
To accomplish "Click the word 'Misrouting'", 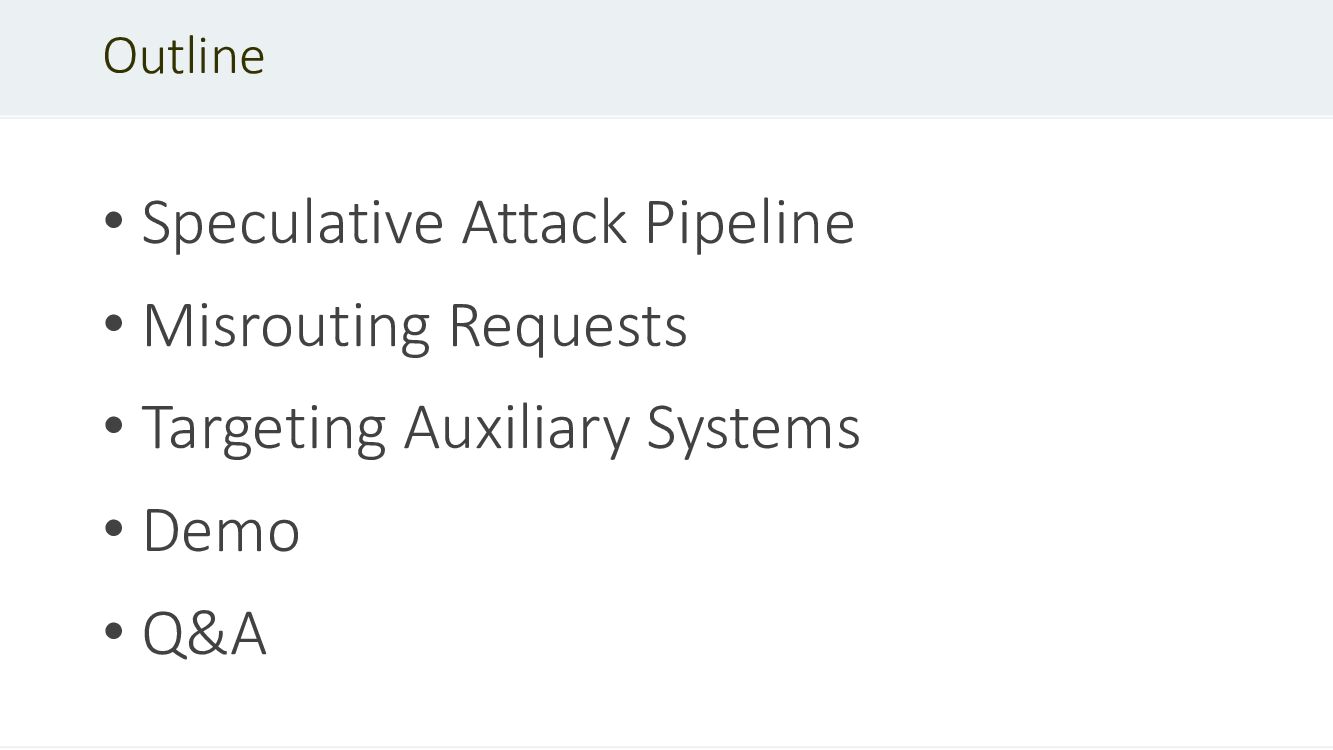I will point(284,326).
